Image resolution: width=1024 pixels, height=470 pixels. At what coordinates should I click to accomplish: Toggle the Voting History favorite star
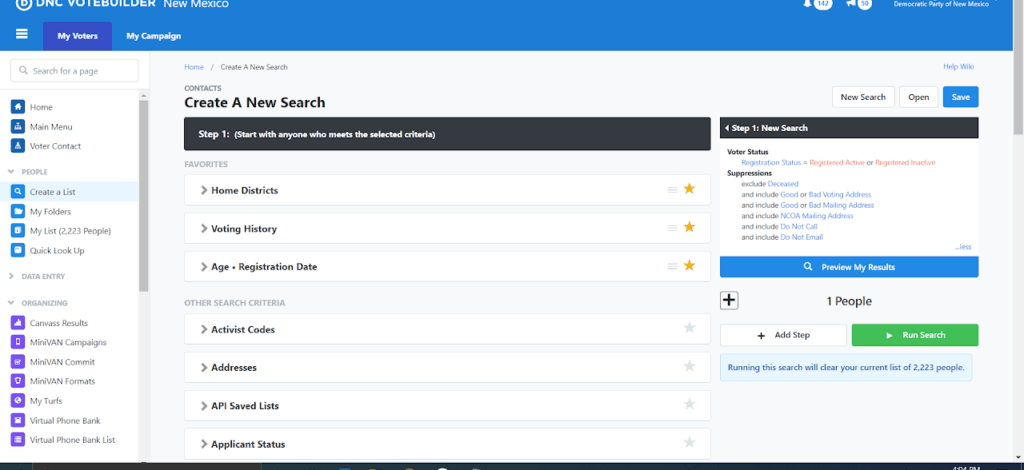(x=689, y=228)
